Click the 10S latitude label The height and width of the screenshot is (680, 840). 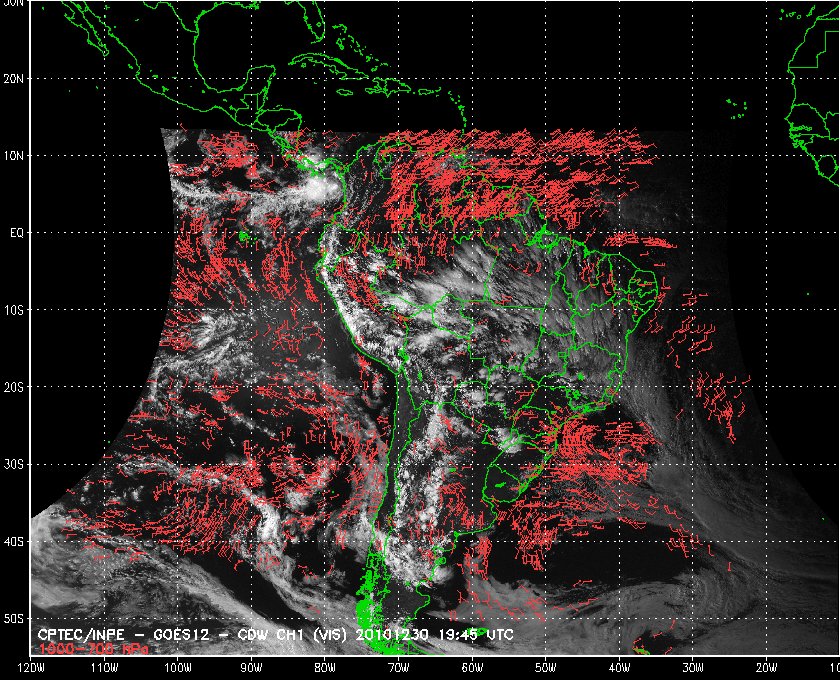click(x=13, y=310)
